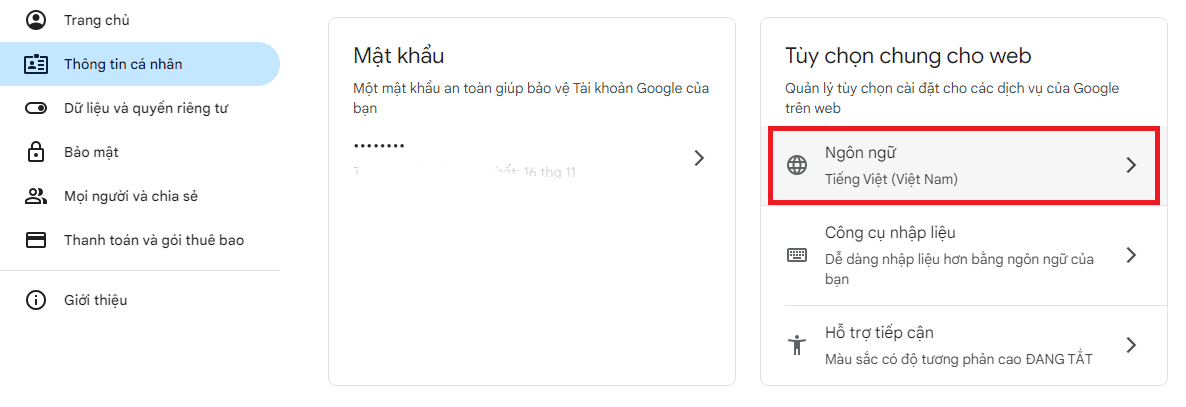Click the accessibility figure icon for Hỗ trợ tiếp cận
The height and width of the screenshot is (407, 1186).
click(x=797, y=345)
